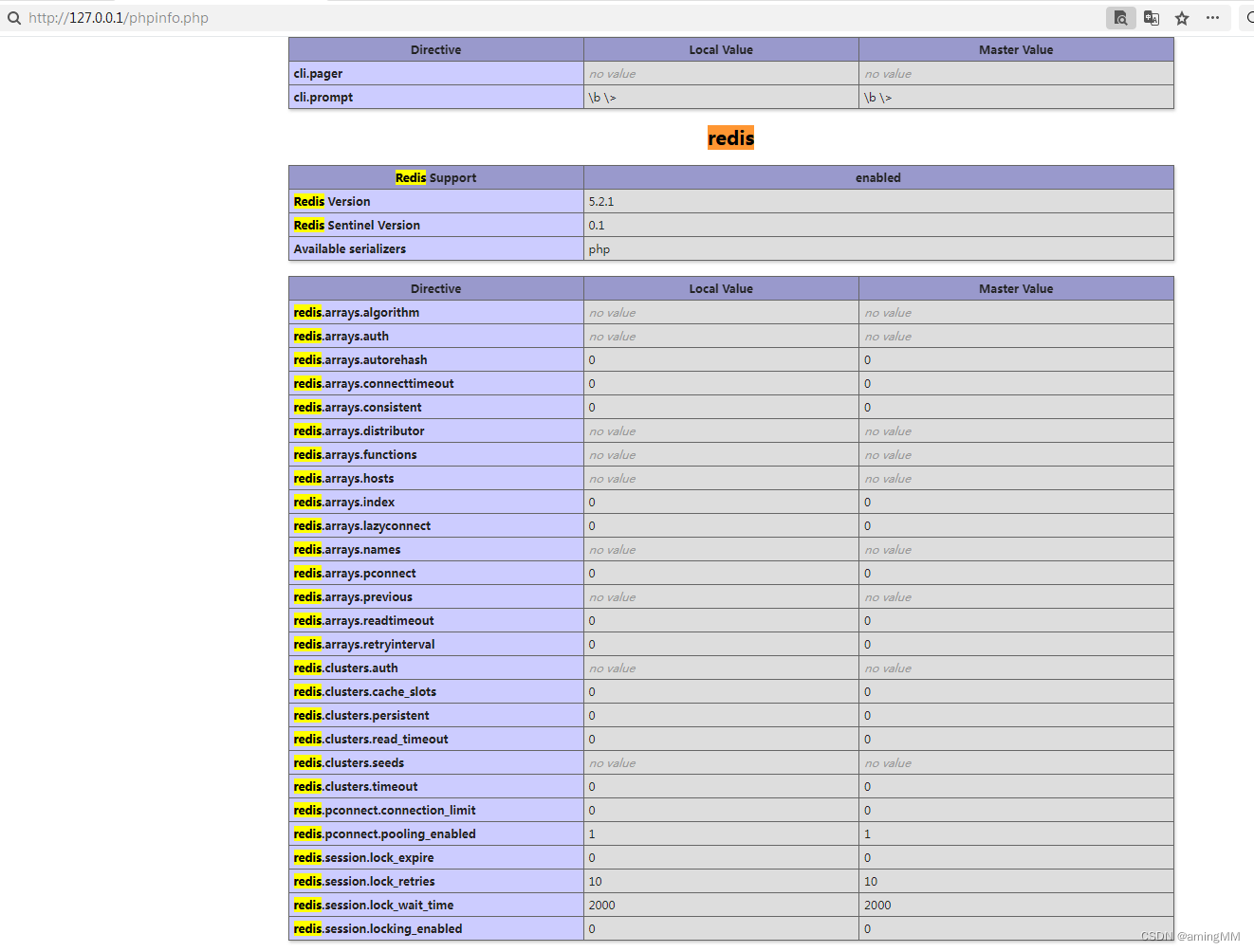The height and width of the screenshot is (952, 1254).
Task: Click redis.clusters.read_timeout directive
Action: click(x=371, y=740)
